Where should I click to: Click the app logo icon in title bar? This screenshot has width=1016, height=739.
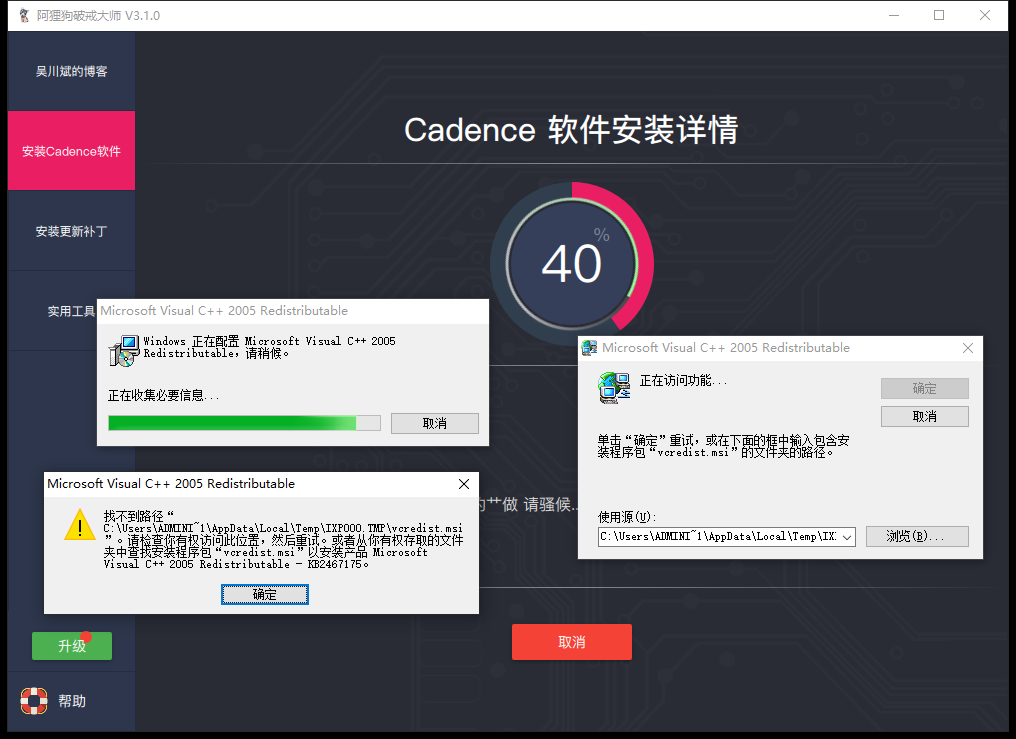pos(23,15)
